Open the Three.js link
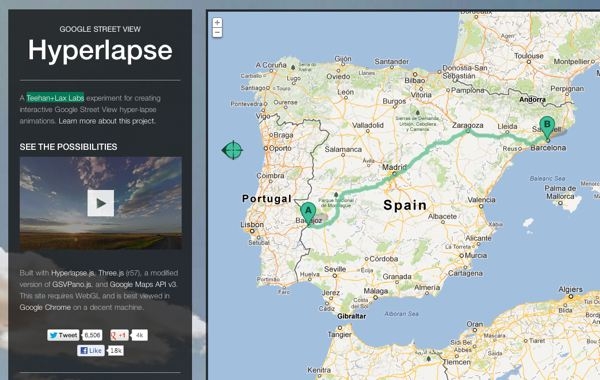Image resolution: width=600 pixels, height=380 pixels. [x=111, y=273]
